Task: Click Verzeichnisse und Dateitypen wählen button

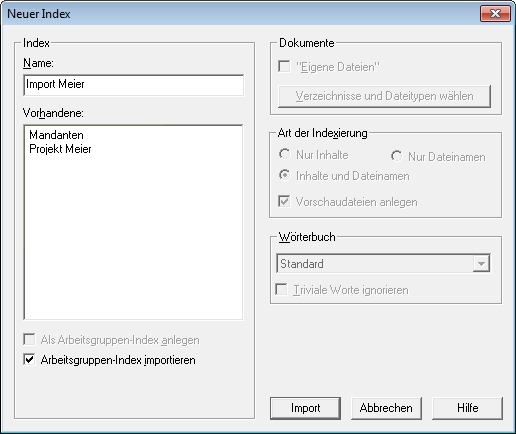Action: click(x=384, y=96)
